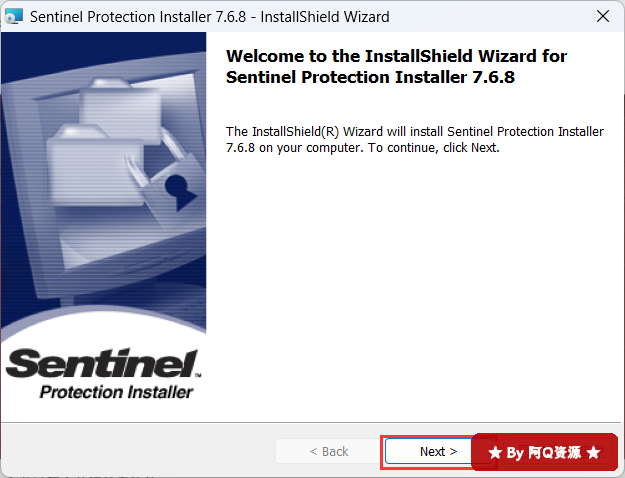Click the left star on the red badge
This screenshot has width=625, height=478.
495,453
